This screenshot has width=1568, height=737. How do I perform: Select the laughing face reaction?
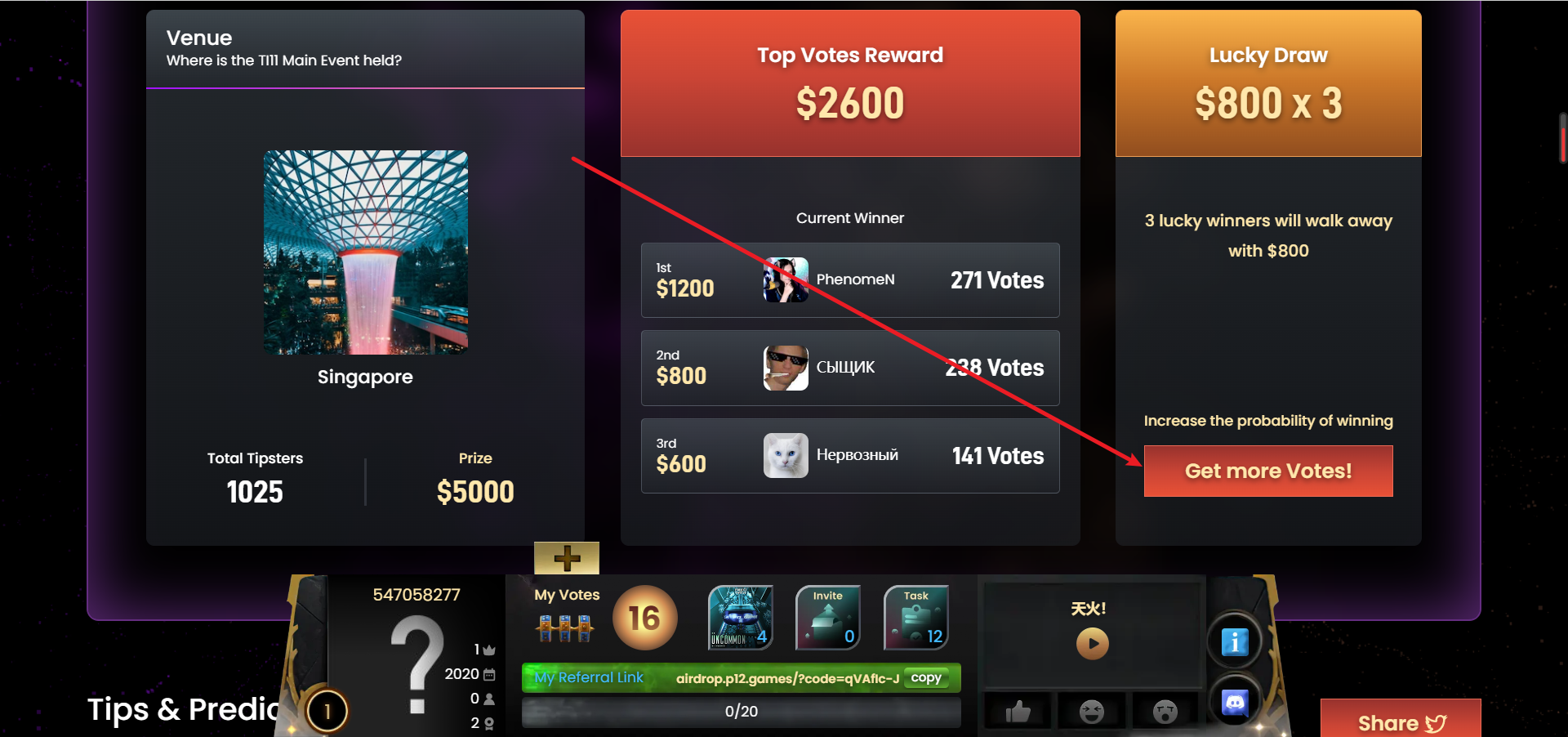point(1091,711)
